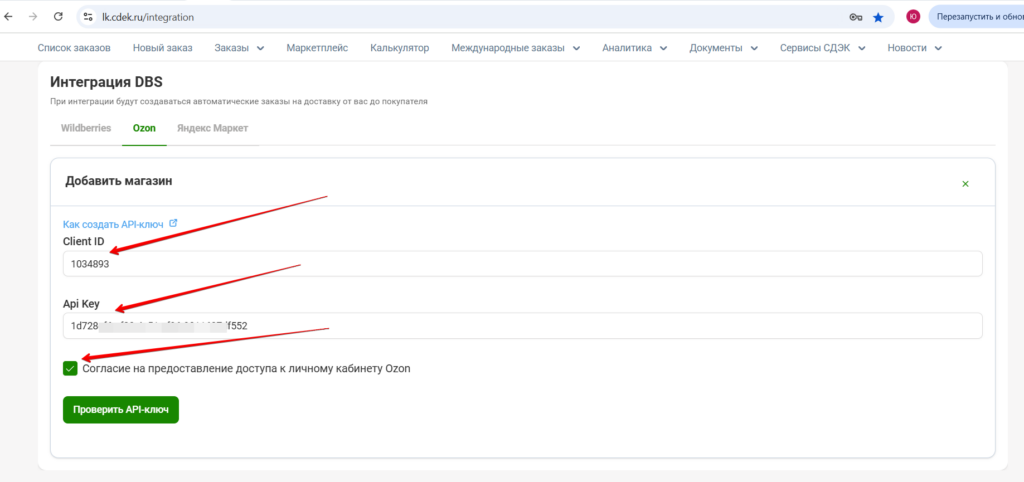The height and width of the screenshot is (482, 1024).
Task: Select the Ozon tab
Action: [x=144, y=128]
